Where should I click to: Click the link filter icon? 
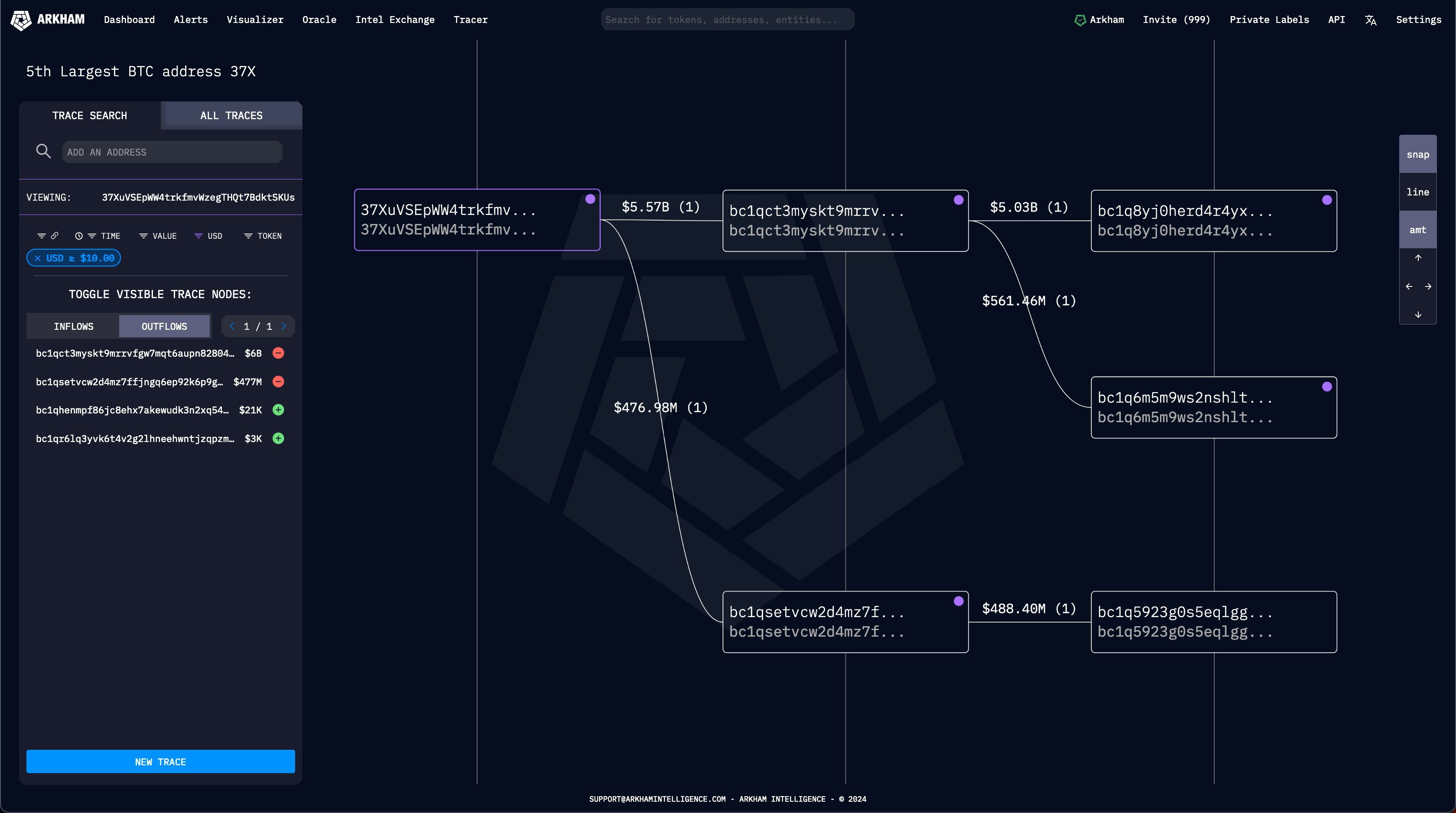(x=55, y=236)
